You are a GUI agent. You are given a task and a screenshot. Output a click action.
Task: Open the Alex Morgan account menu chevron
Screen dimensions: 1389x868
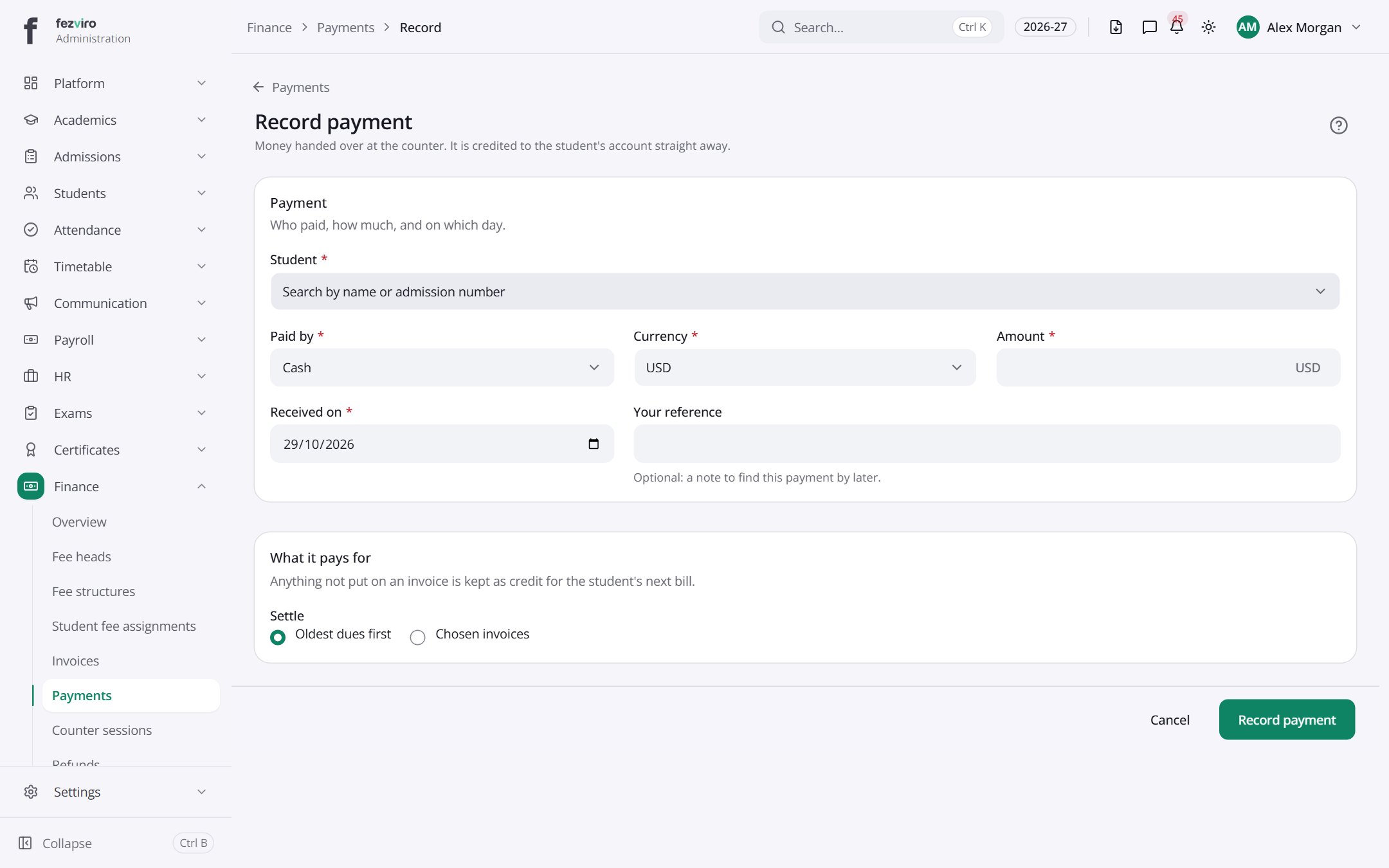click(1356, 27)
